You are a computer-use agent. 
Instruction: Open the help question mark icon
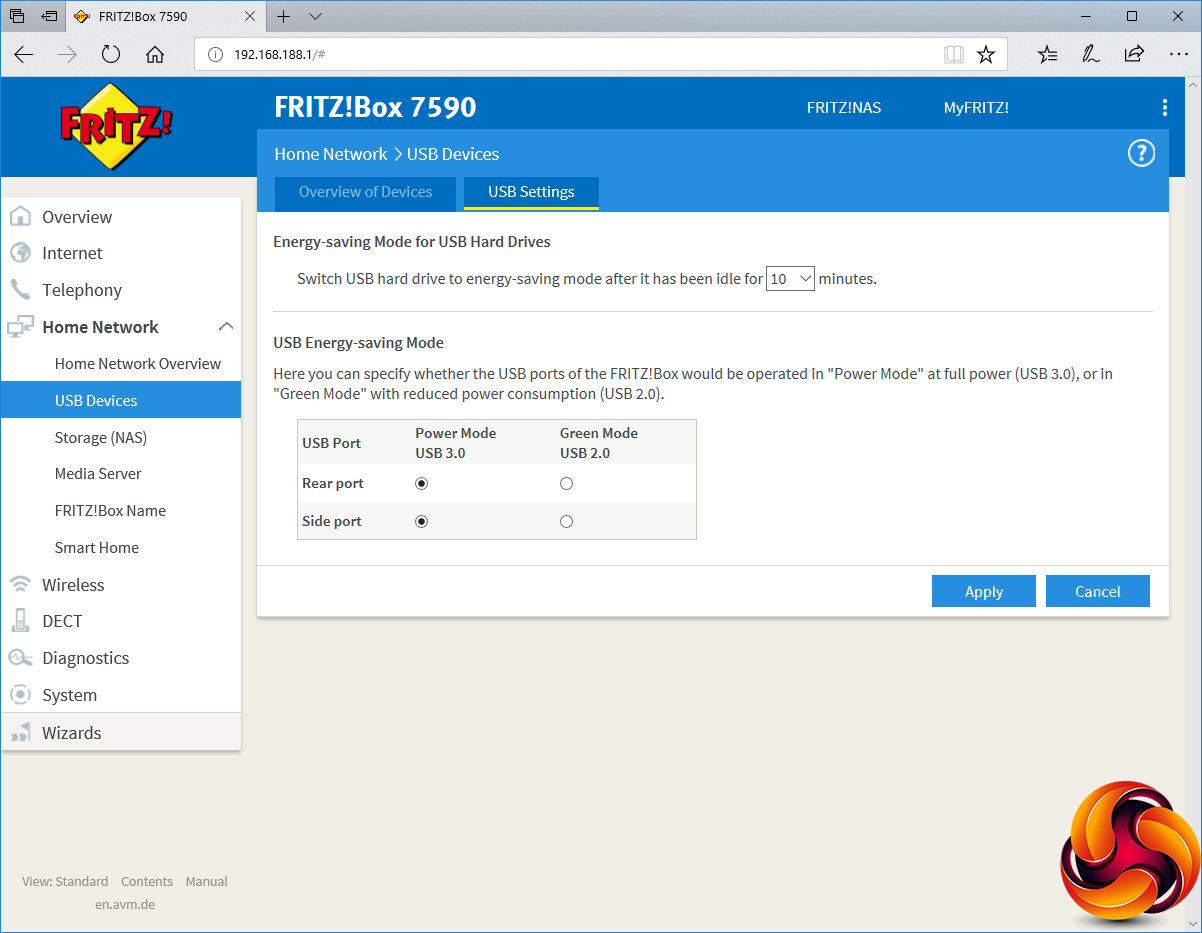pyautogui.click(x=1141, y=153)
